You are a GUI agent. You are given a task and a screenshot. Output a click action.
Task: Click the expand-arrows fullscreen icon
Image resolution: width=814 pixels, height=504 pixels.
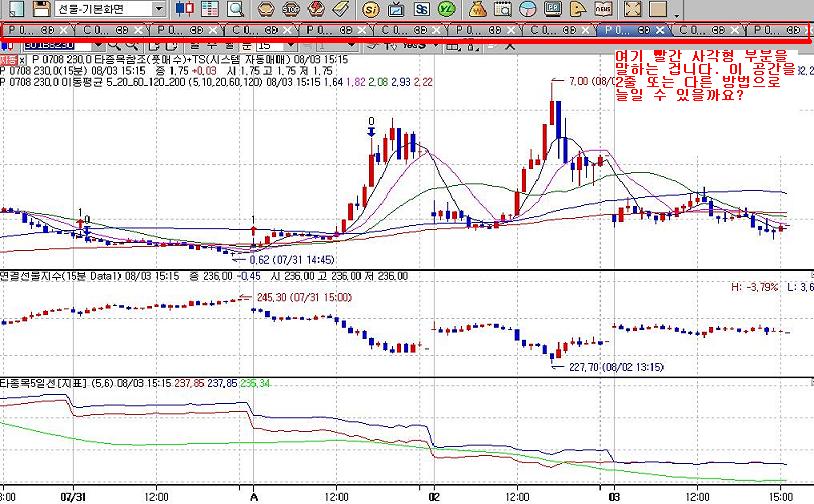[x=632, y=9]
